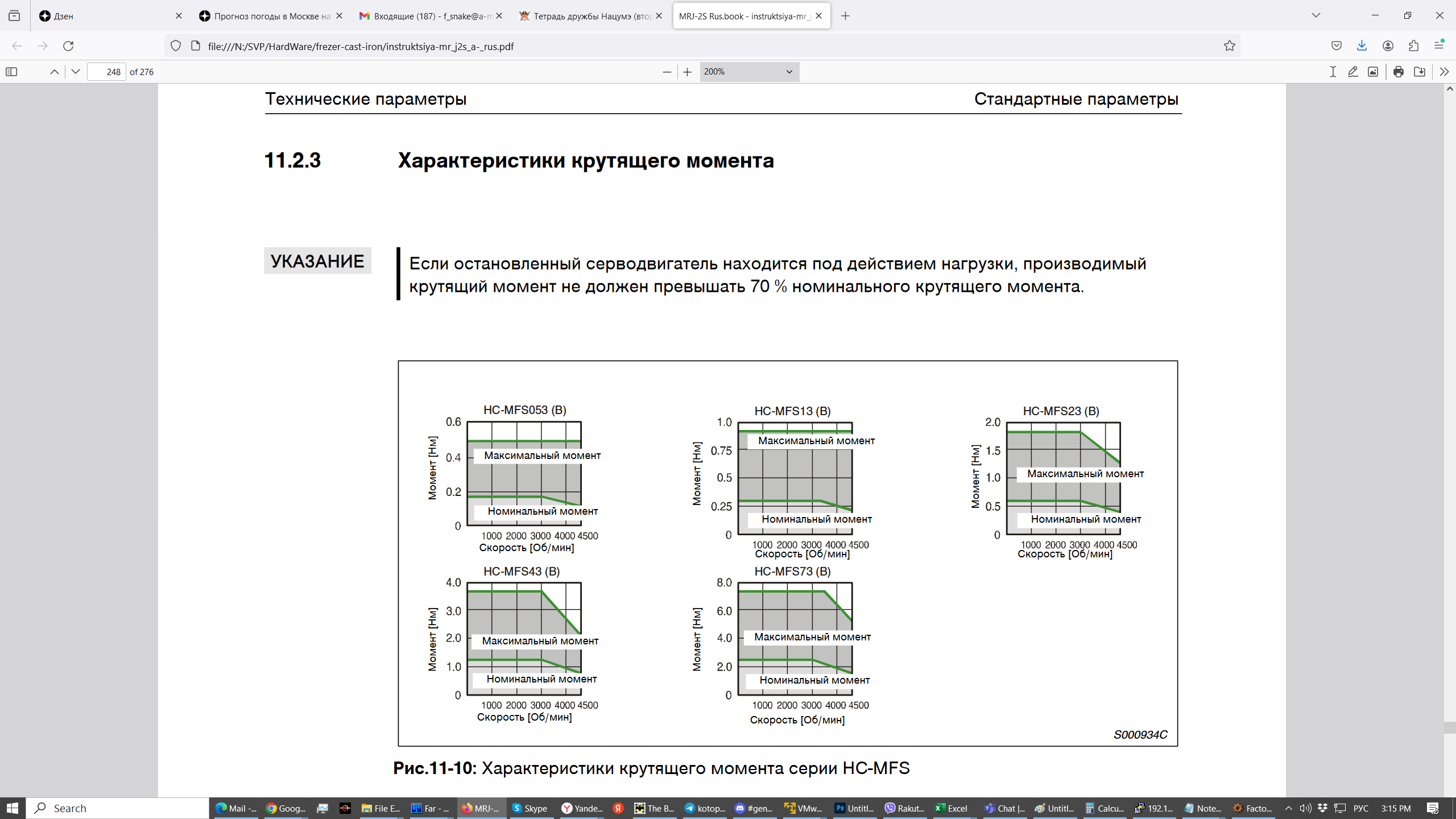Toggle the PDF sidebar panel
Screen dimensions: 1456x819
11,72
